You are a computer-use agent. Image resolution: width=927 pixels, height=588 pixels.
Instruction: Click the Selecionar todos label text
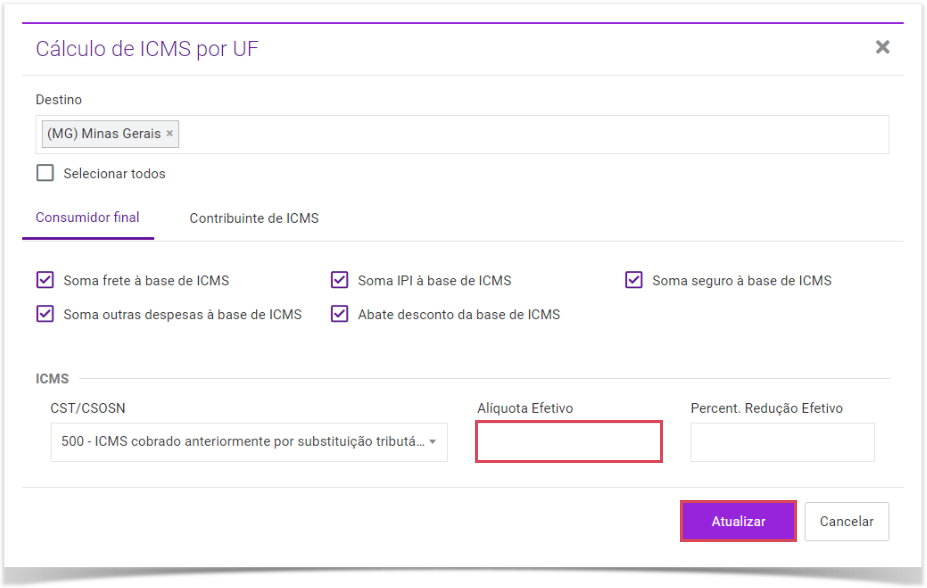[115, 174]
